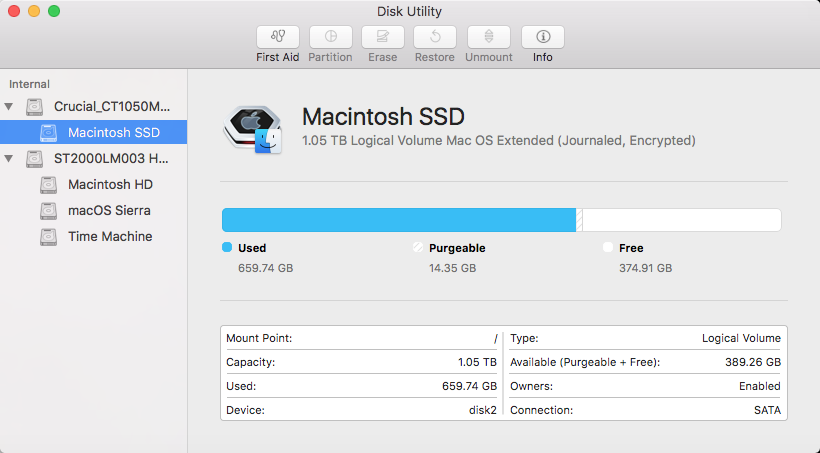Click the Internal sidebar section header
Screen dimensions: 820x453
29,84
